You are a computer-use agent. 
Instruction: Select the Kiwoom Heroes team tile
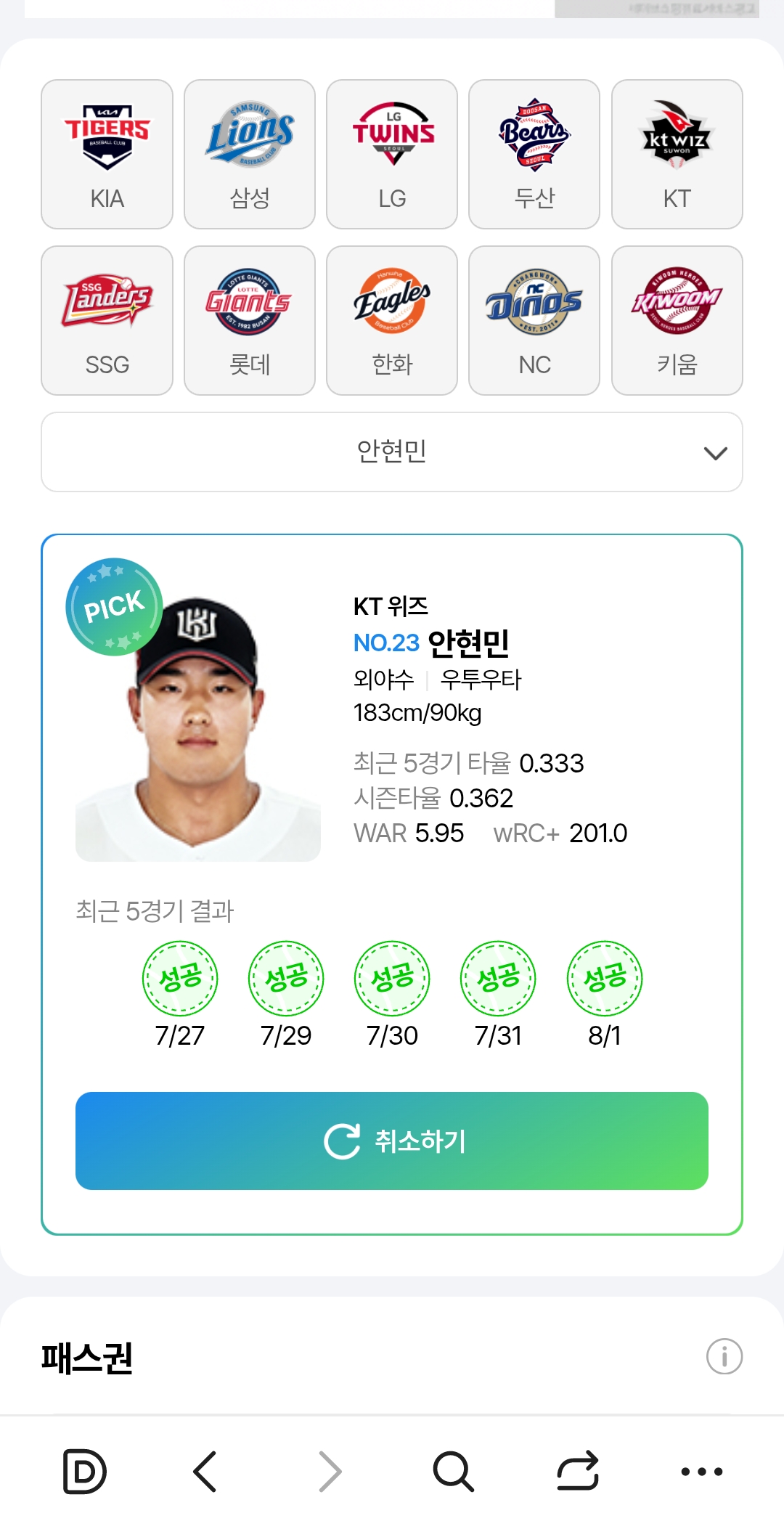click(677, 320)
